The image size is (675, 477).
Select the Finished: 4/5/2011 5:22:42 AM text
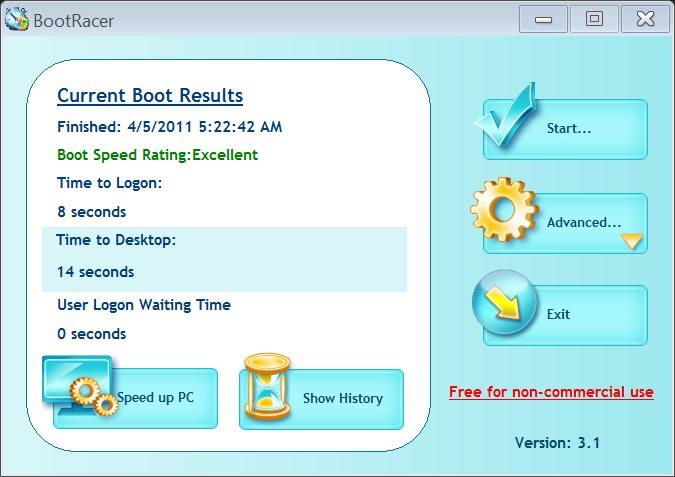tap(170, 127)
